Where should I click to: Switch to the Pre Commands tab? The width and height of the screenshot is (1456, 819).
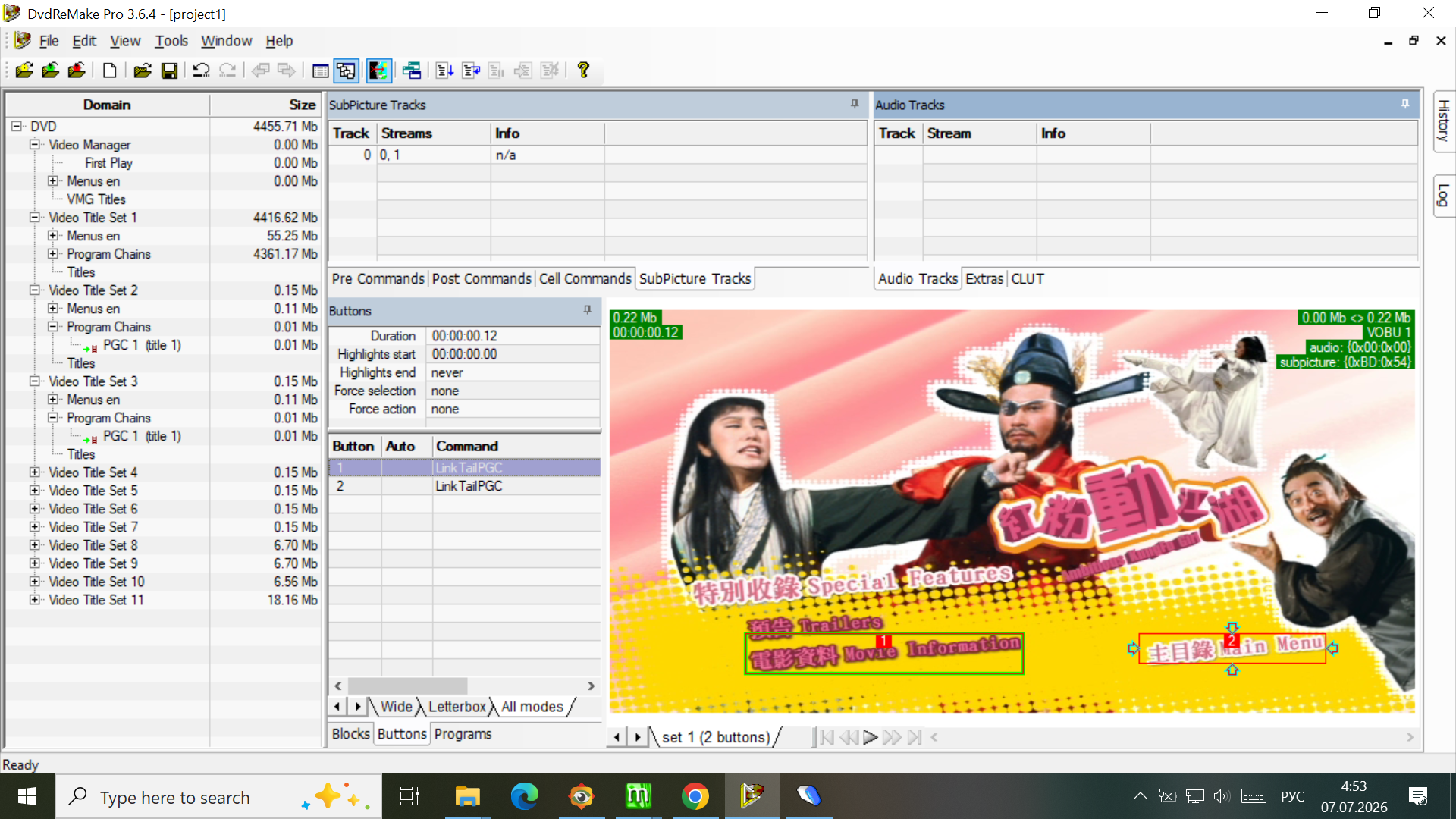378,279
